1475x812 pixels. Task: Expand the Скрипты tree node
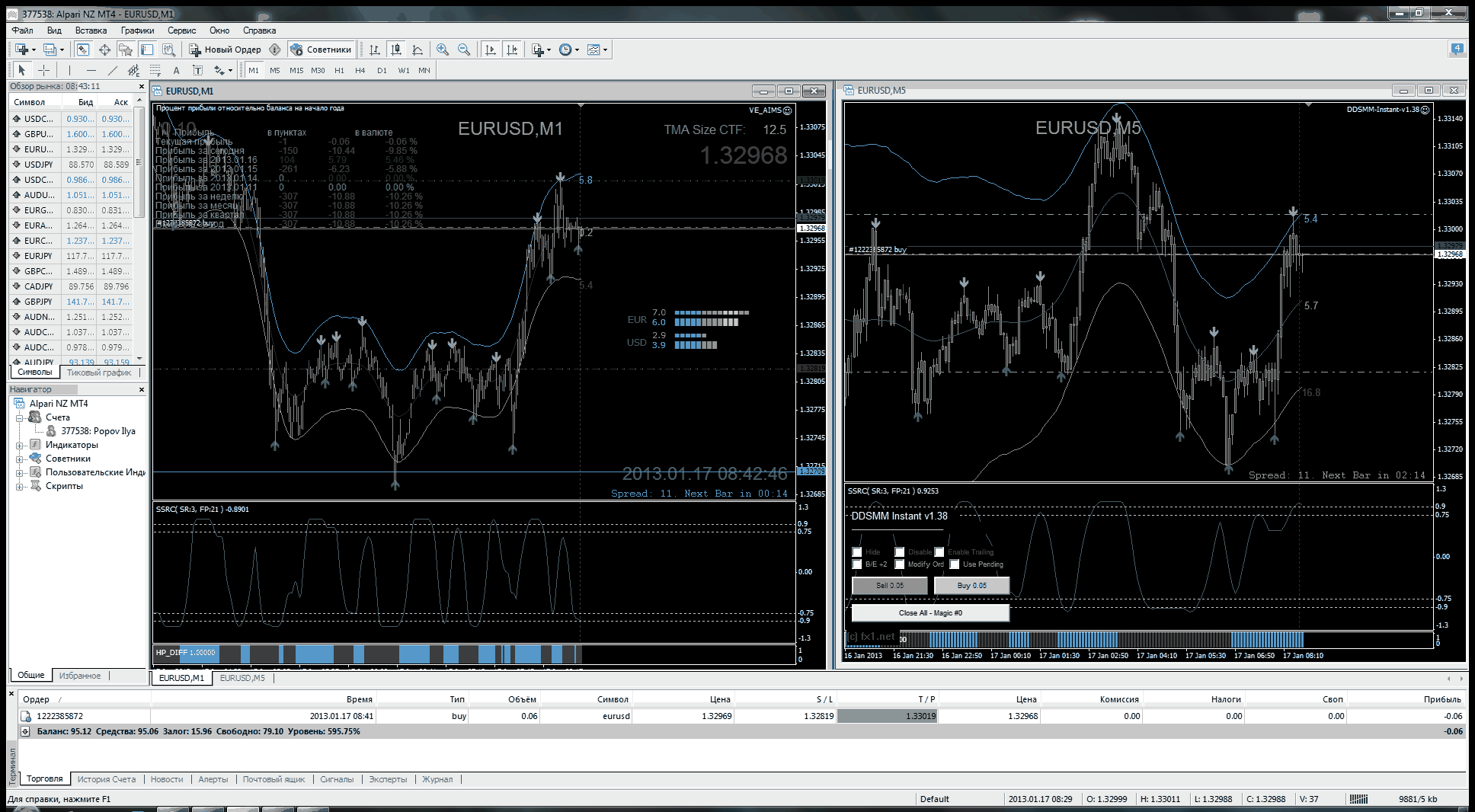click(20, 486)
